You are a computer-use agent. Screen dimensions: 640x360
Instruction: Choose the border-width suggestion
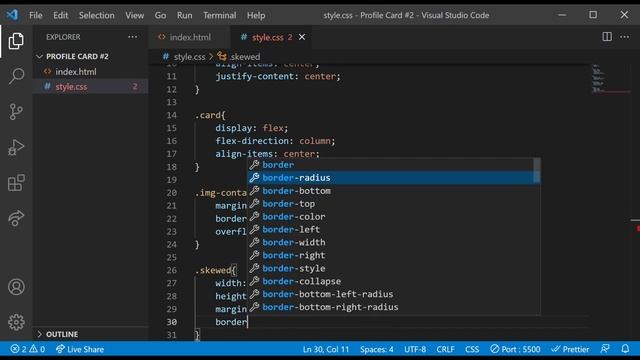(x=393, y=242)
